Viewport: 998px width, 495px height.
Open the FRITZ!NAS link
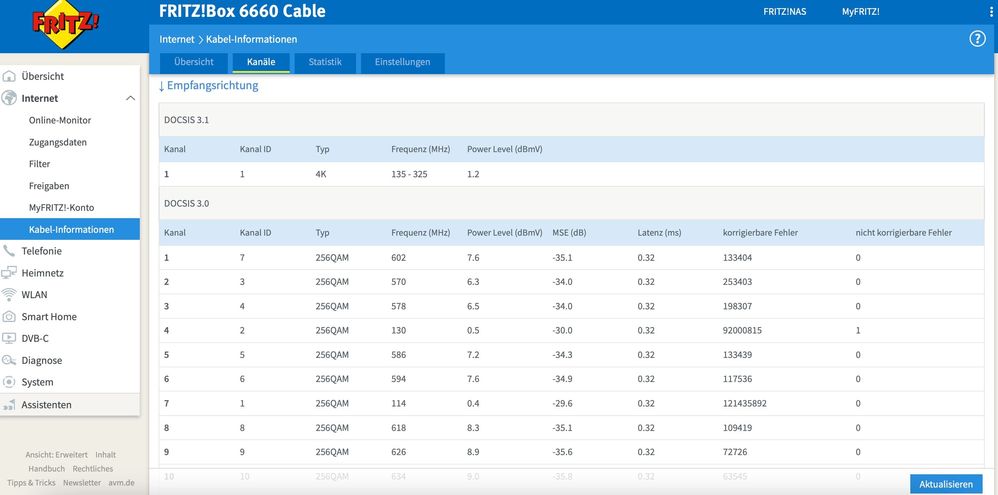pyautogui.click(x=785, y=11)
